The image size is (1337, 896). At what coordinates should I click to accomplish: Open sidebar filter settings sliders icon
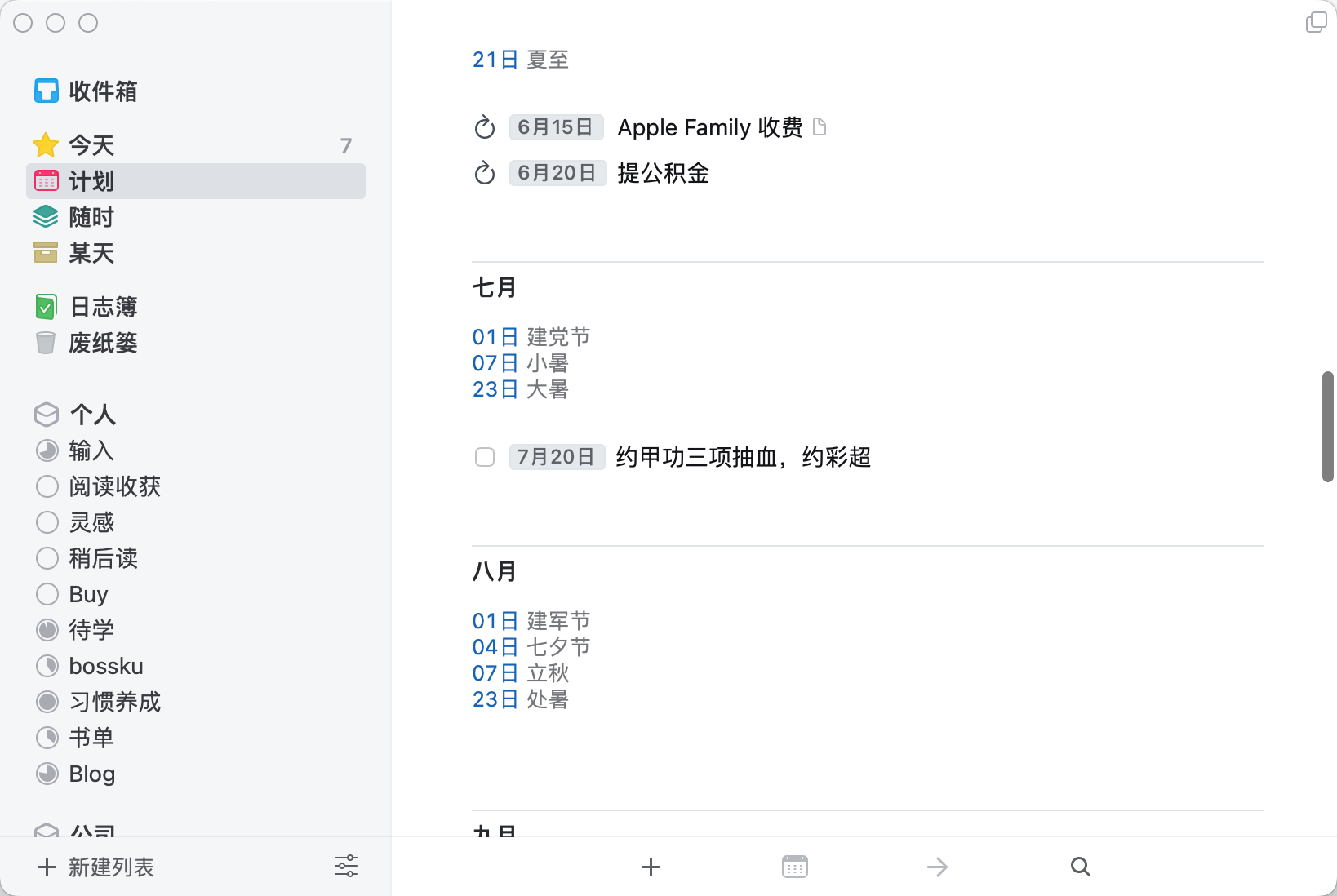click(x=346, y=867)
